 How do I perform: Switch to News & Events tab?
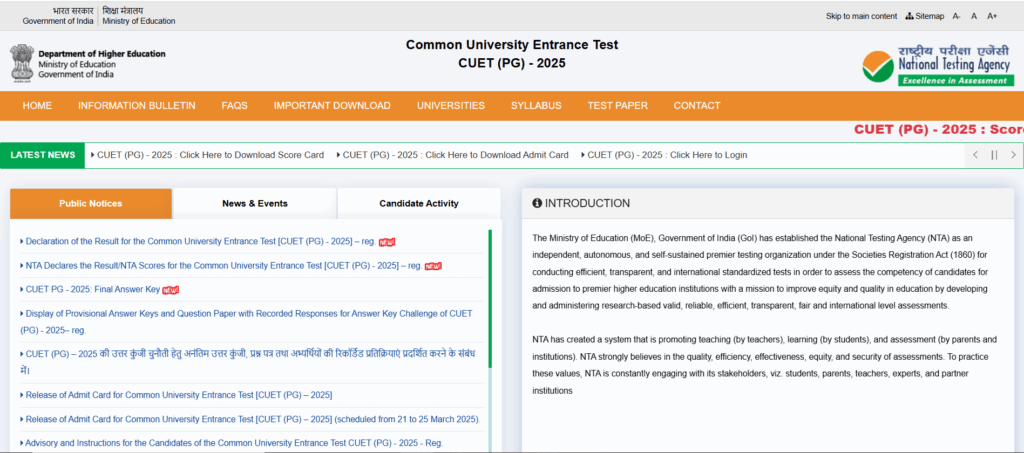[255, 204]
